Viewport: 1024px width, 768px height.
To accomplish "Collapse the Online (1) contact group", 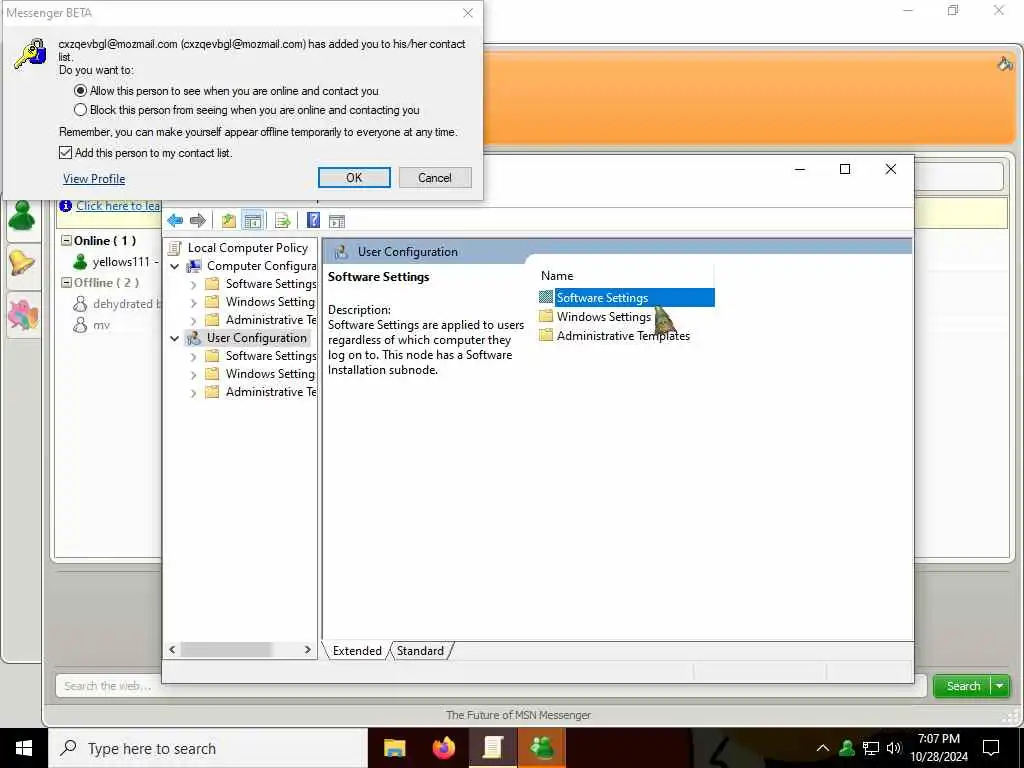I will pyautogui.click(x=66, y=240).
